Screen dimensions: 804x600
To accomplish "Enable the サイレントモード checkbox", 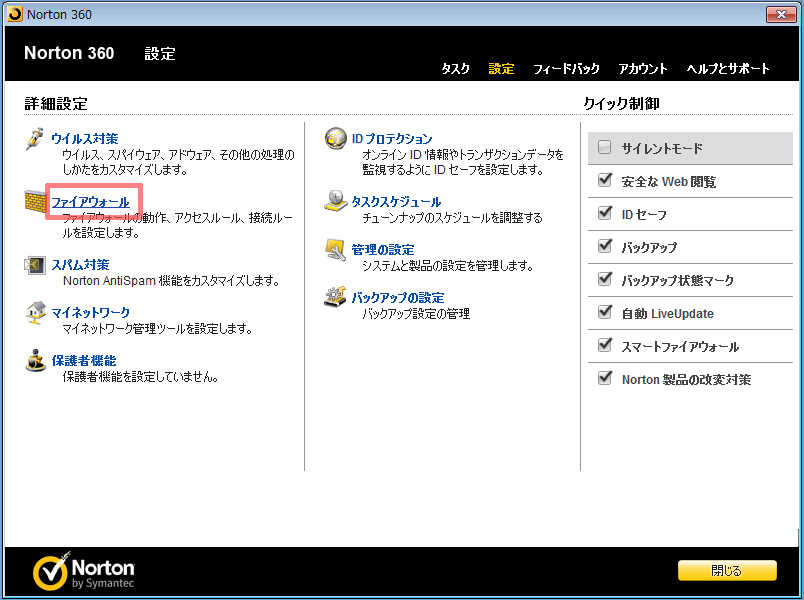I will (x=605, y=148).
